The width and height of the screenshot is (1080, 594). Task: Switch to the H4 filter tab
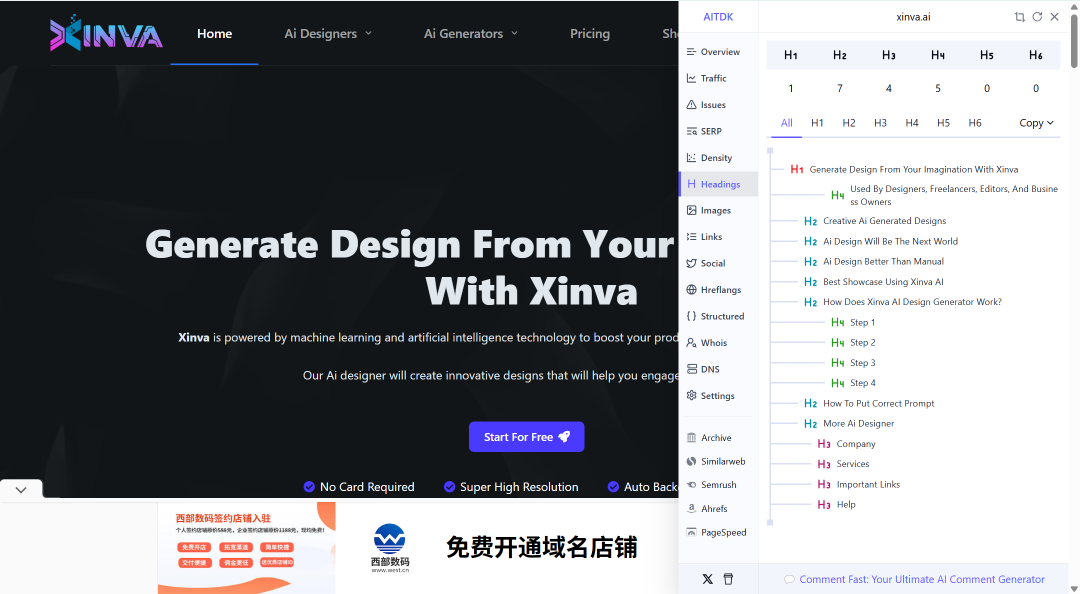coord(912,123)
